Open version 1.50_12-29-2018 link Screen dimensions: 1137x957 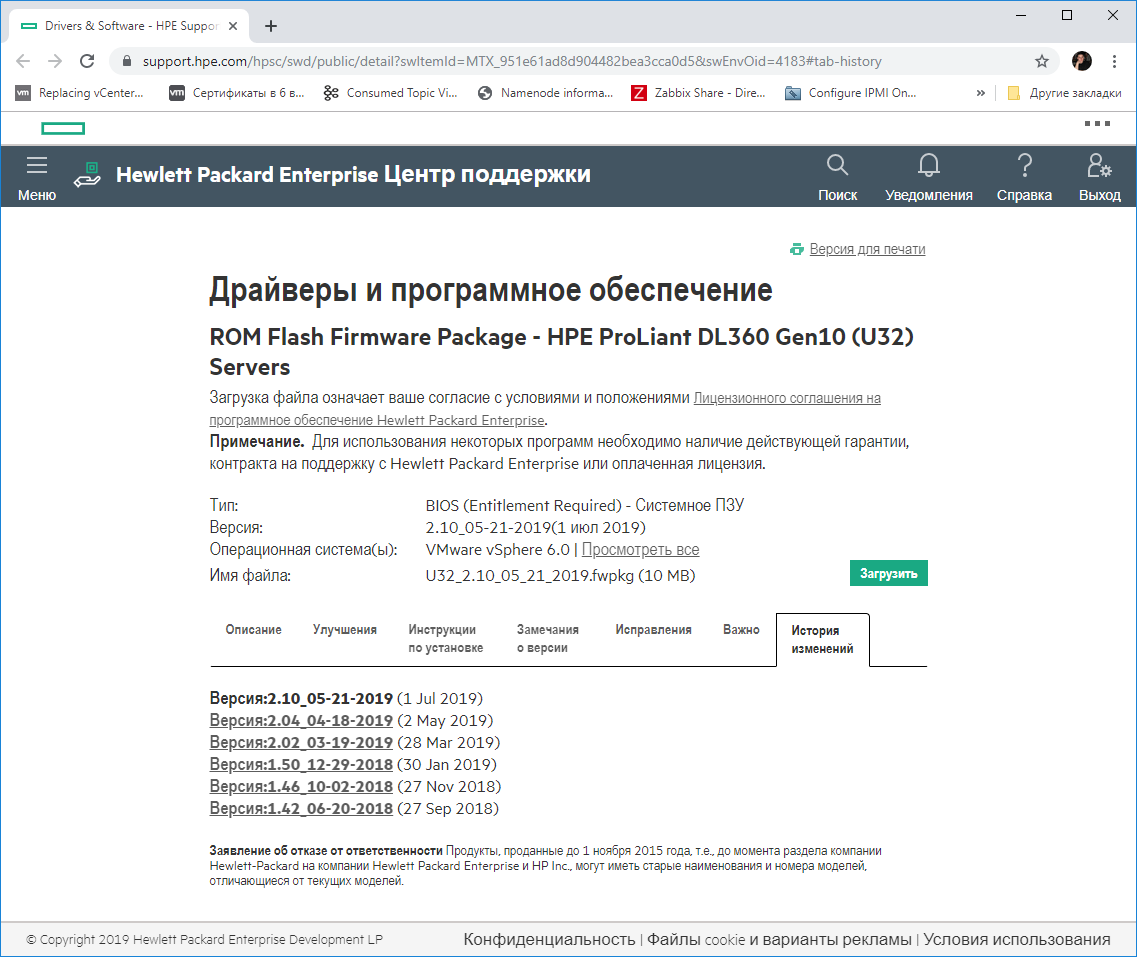tap(301, 764)
